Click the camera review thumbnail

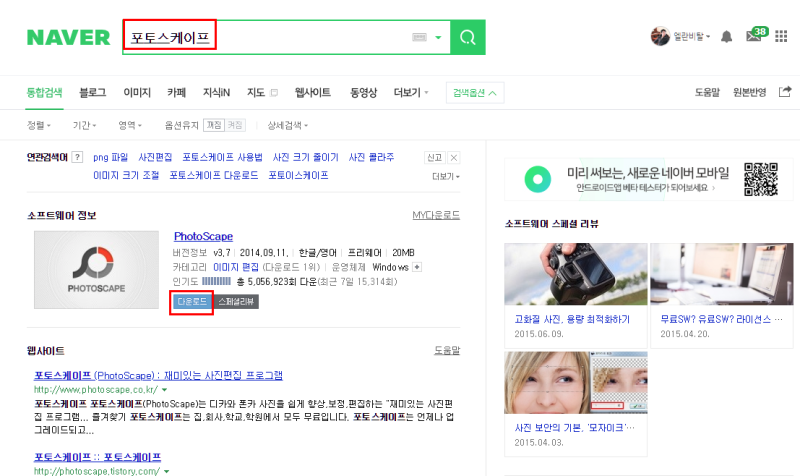pyautogui.click(x=576, y=274)
